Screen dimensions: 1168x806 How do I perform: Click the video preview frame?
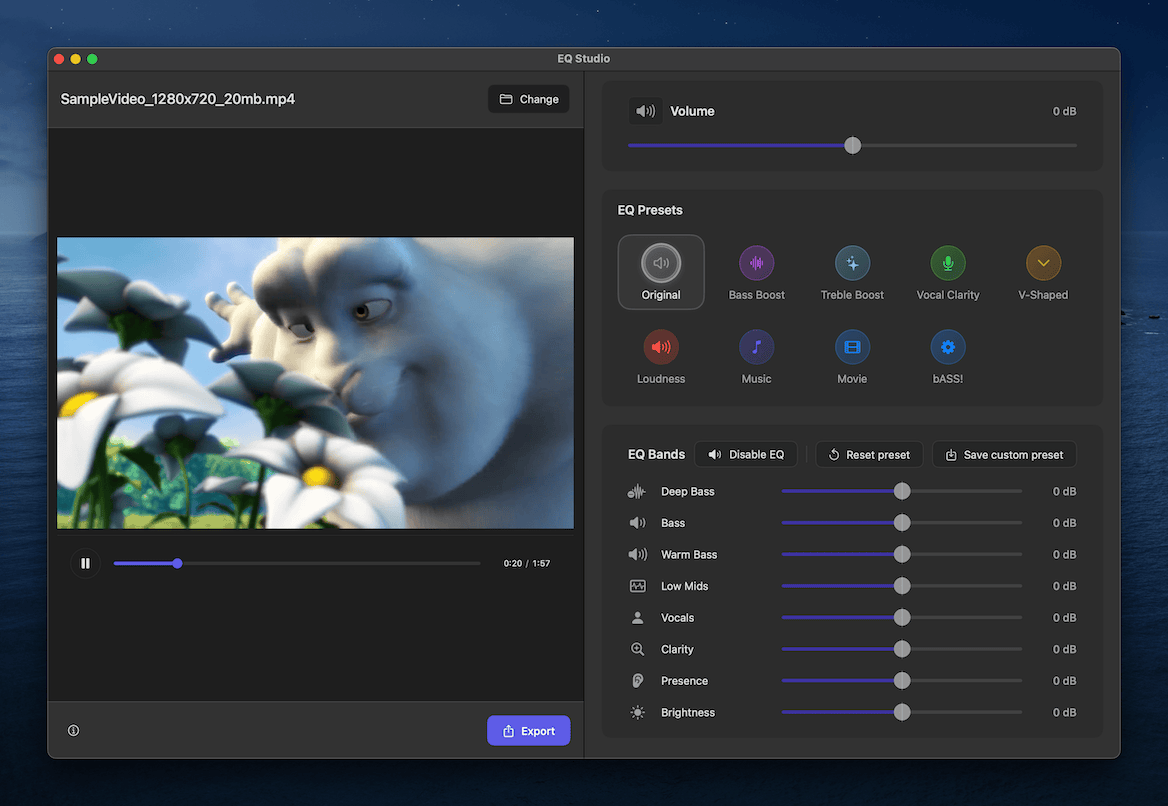click(315, 383)
